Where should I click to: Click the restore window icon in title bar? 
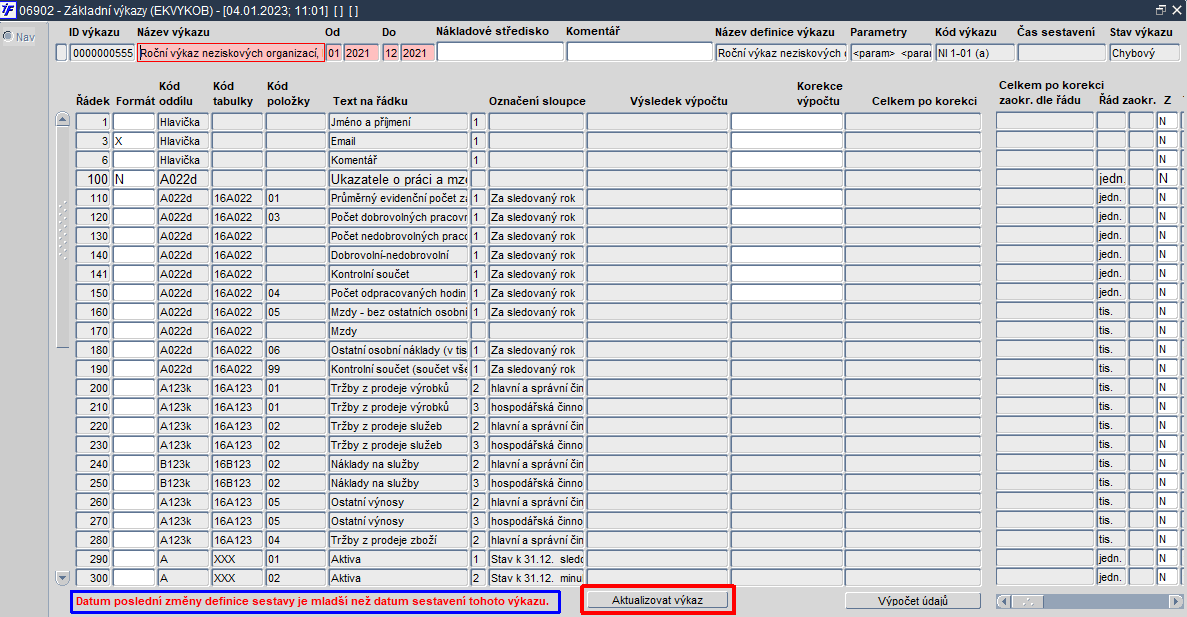point(1161,10)
